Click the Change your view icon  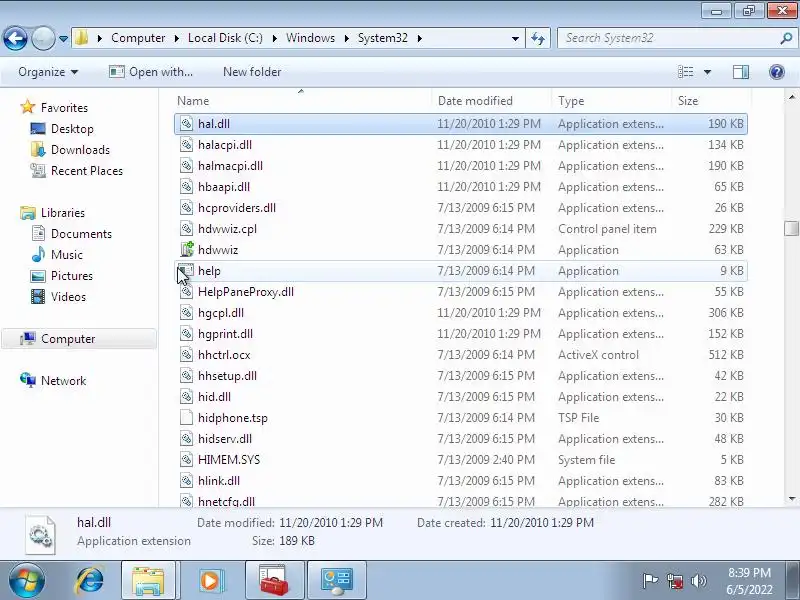pyautogui.click(x=685, y=72)
